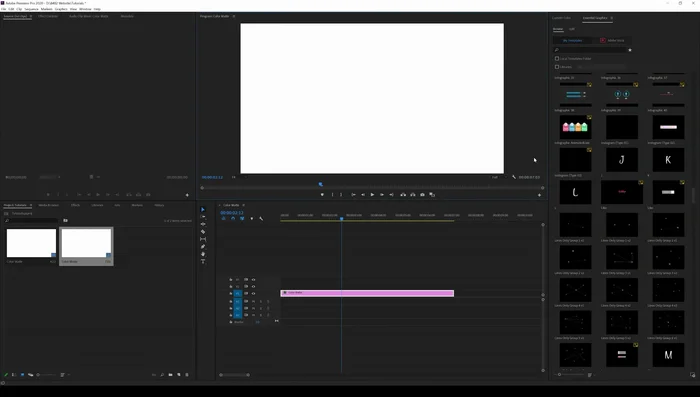Switch to the Media Browser tab
Viewport: 700px width, 397px height.
coord(49,205)
